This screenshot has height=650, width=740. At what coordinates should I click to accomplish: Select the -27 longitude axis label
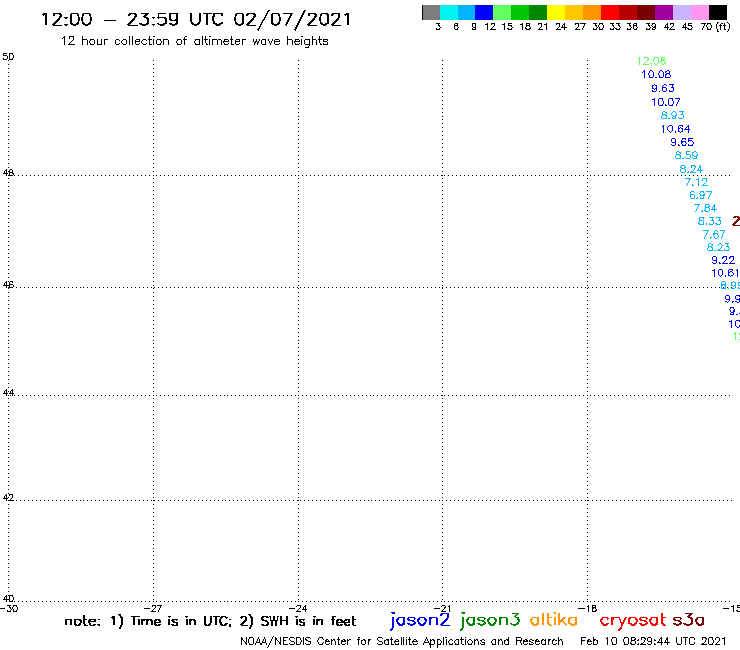[x=153, y=608]
